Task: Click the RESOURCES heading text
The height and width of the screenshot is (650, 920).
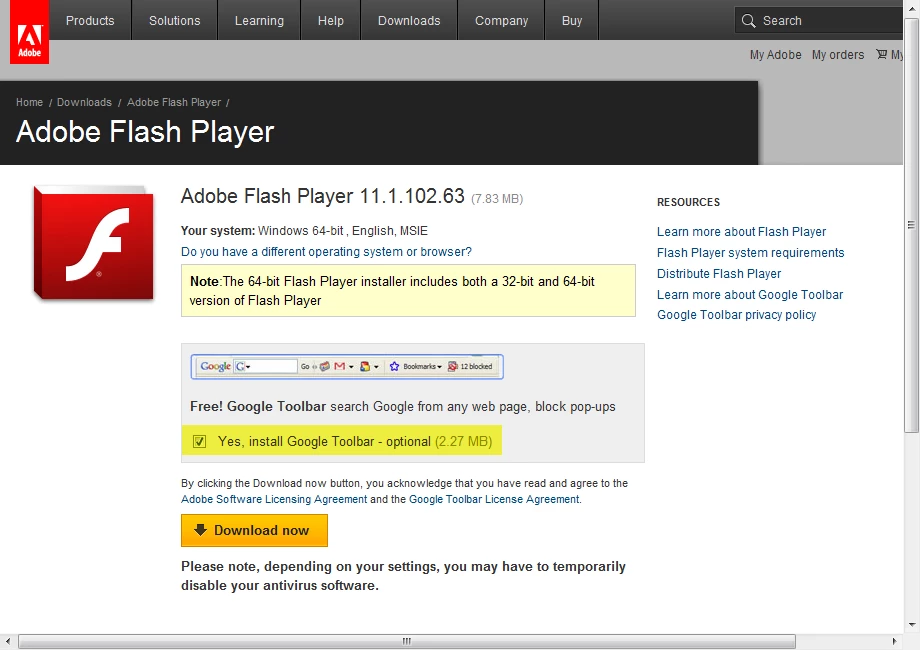Action: 688,202
